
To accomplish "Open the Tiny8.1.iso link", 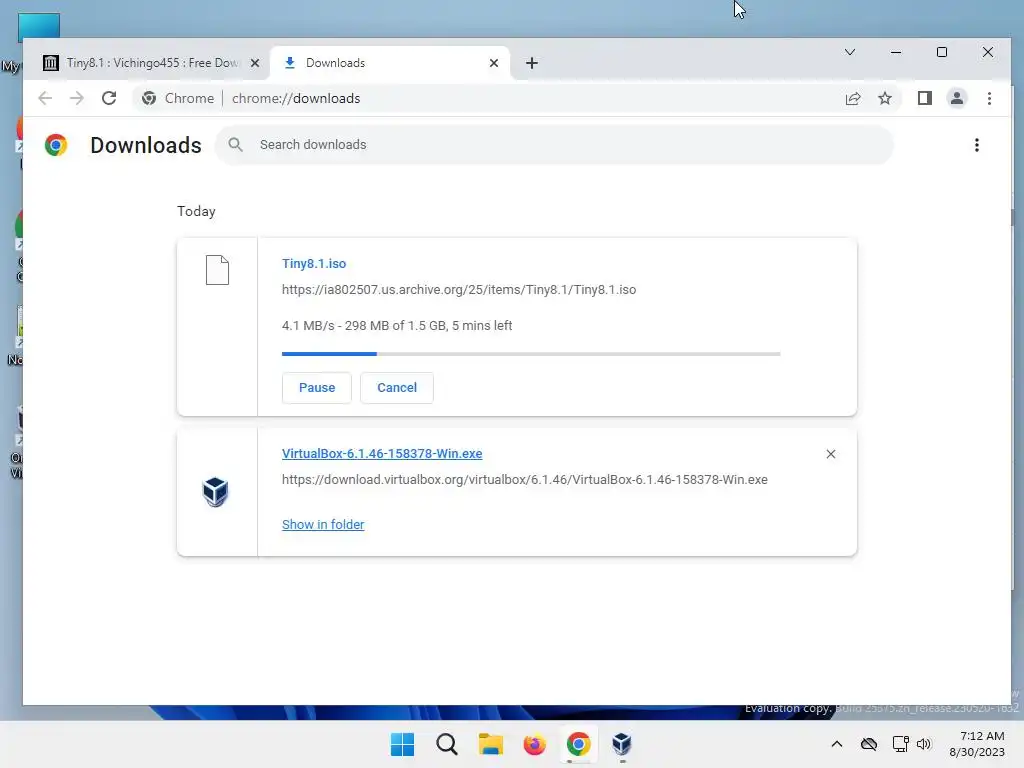I will tap(314, 264).
